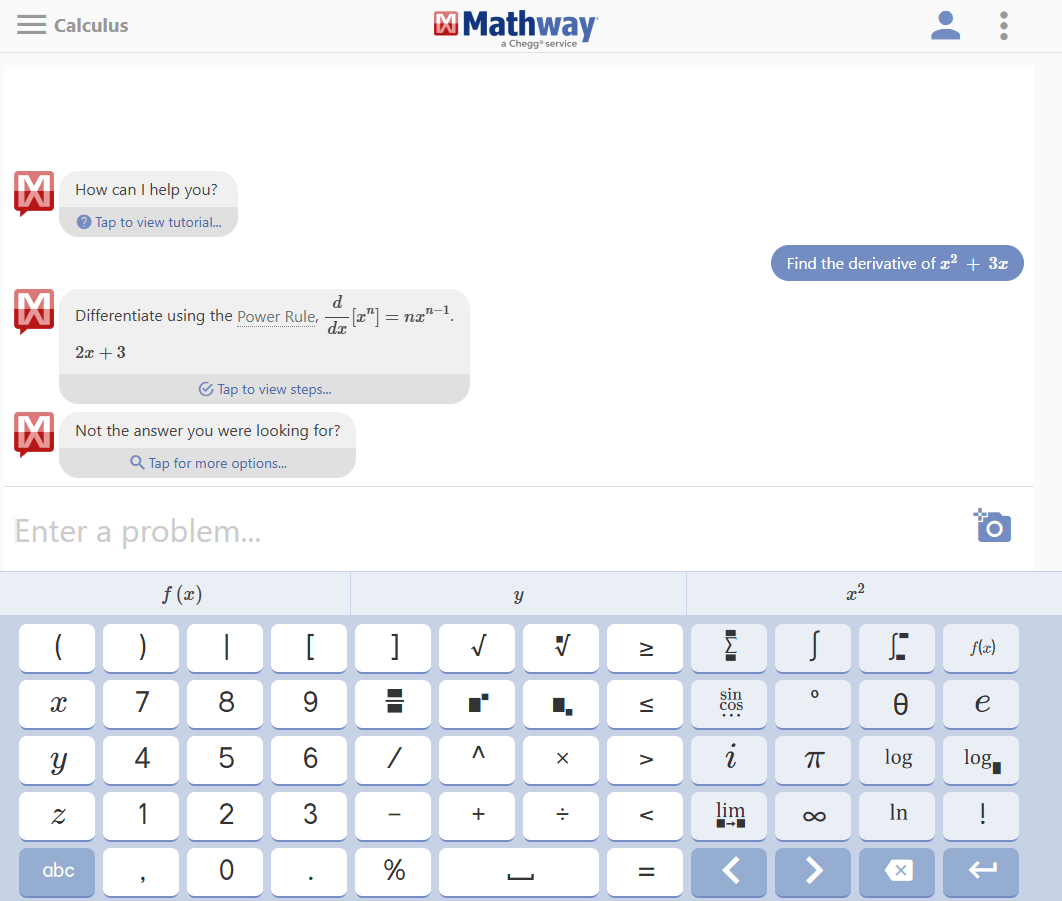Insert the definite integral key
This screenshot has width=1062, height=901.
[897, 648]
